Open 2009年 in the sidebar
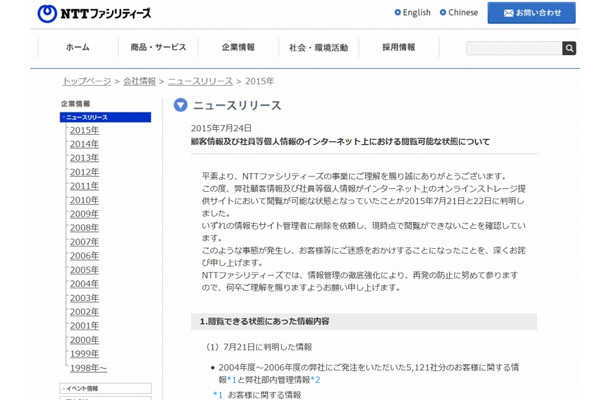 [84, 214]
